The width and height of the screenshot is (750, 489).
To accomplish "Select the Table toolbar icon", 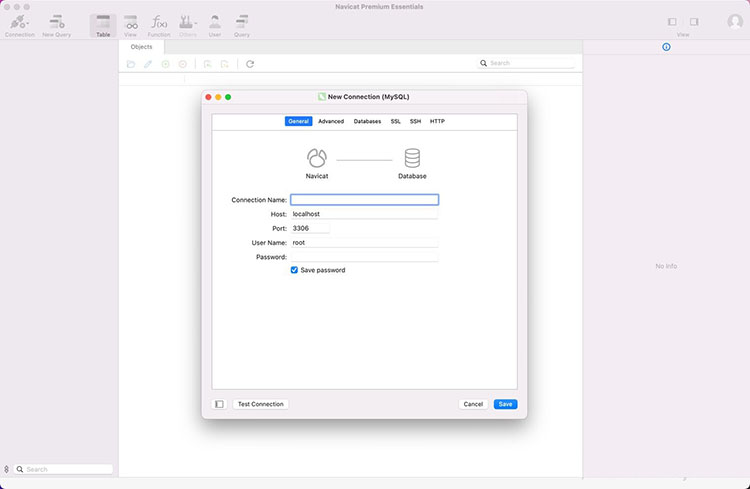I will point(103,25).
